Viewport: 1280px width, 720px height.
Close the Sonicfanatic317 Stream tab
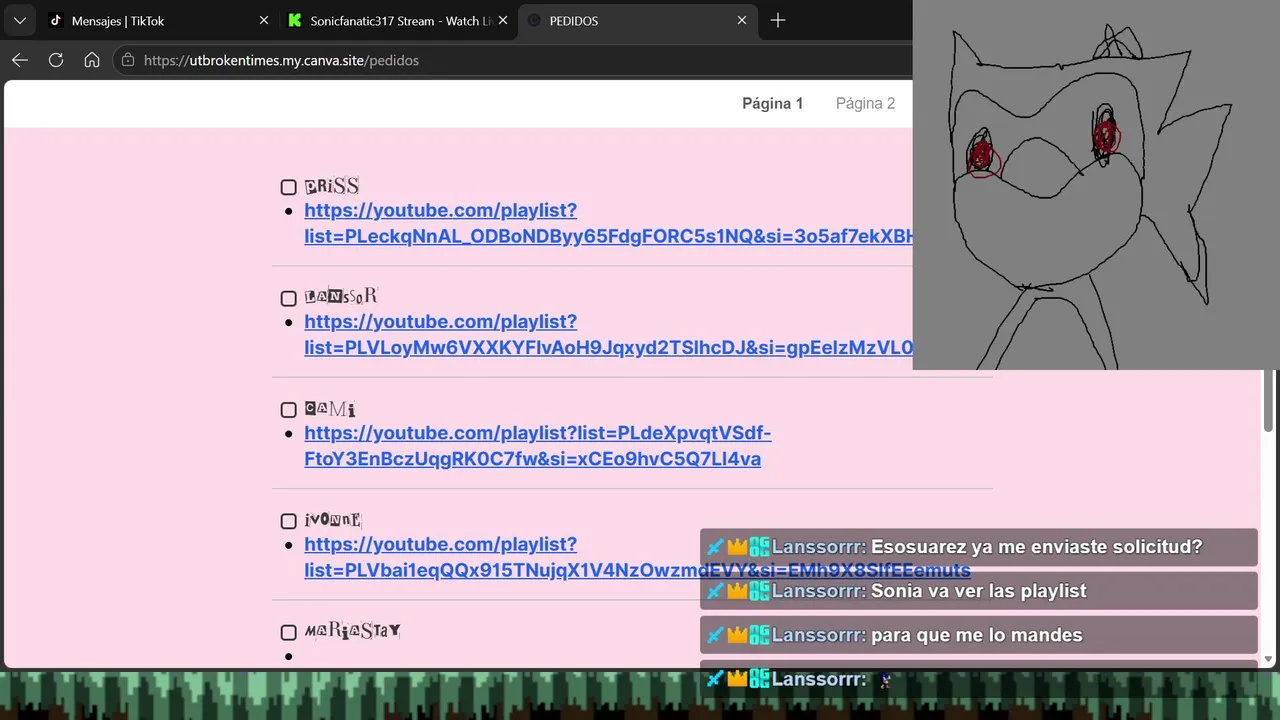pos(503,20)
